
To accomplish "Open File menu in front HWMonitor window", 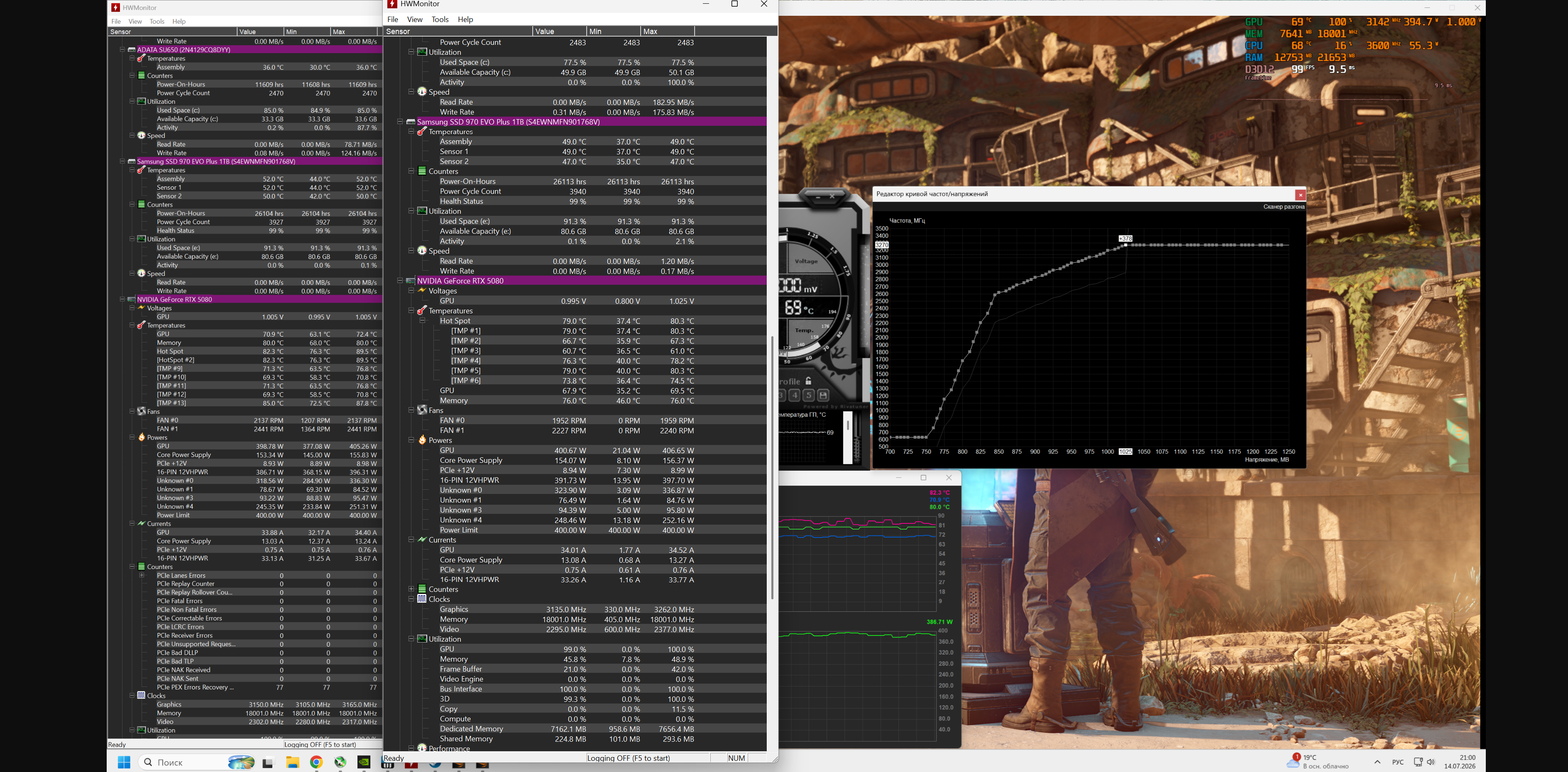I will click(393, 20).
